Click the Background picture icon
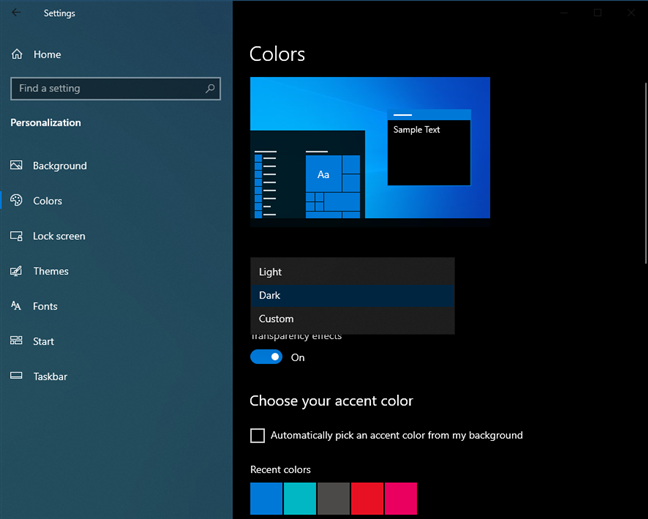 pos(16,166)
